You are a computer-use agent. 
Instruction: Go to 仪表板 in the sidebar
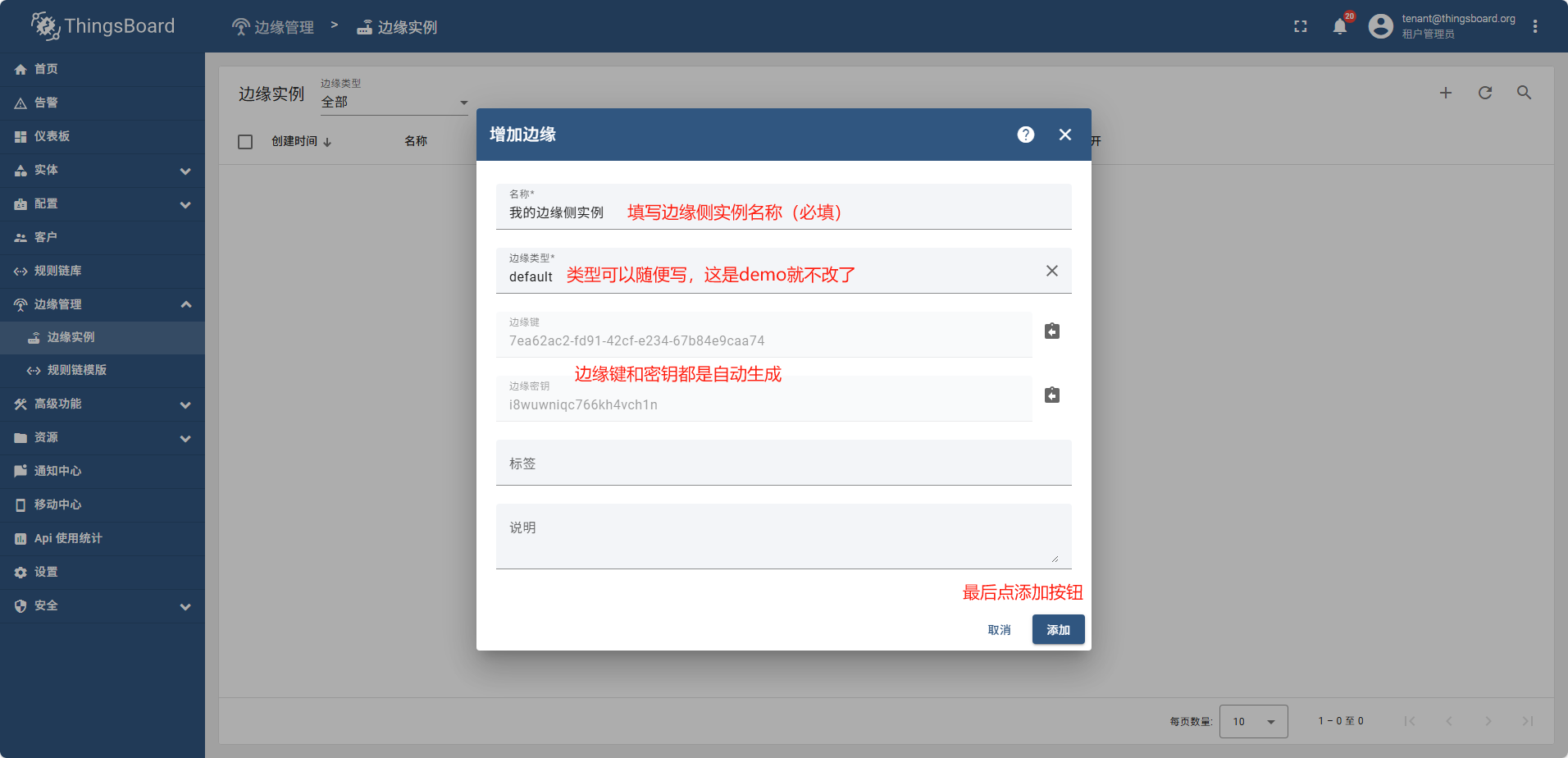coord(52,136)
